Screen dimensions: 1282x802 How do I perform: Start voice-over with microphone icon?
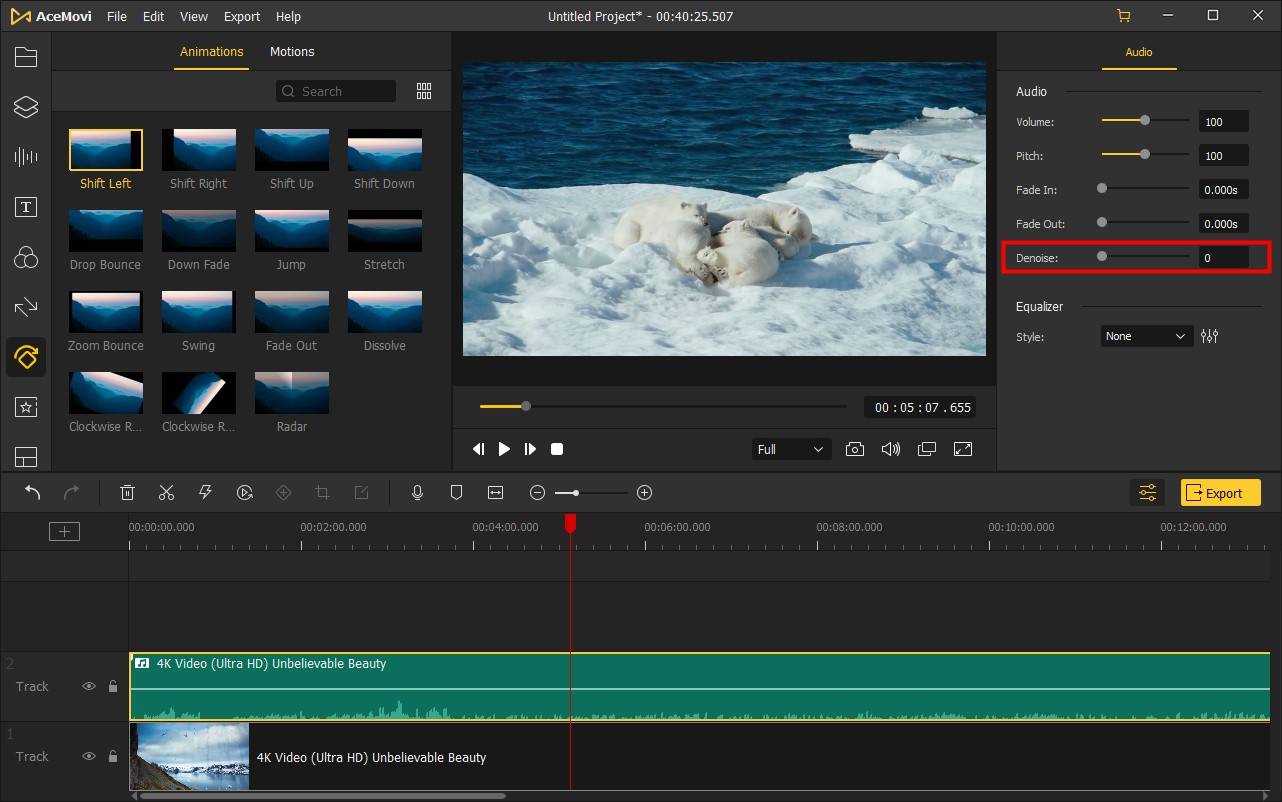[418, 493]
